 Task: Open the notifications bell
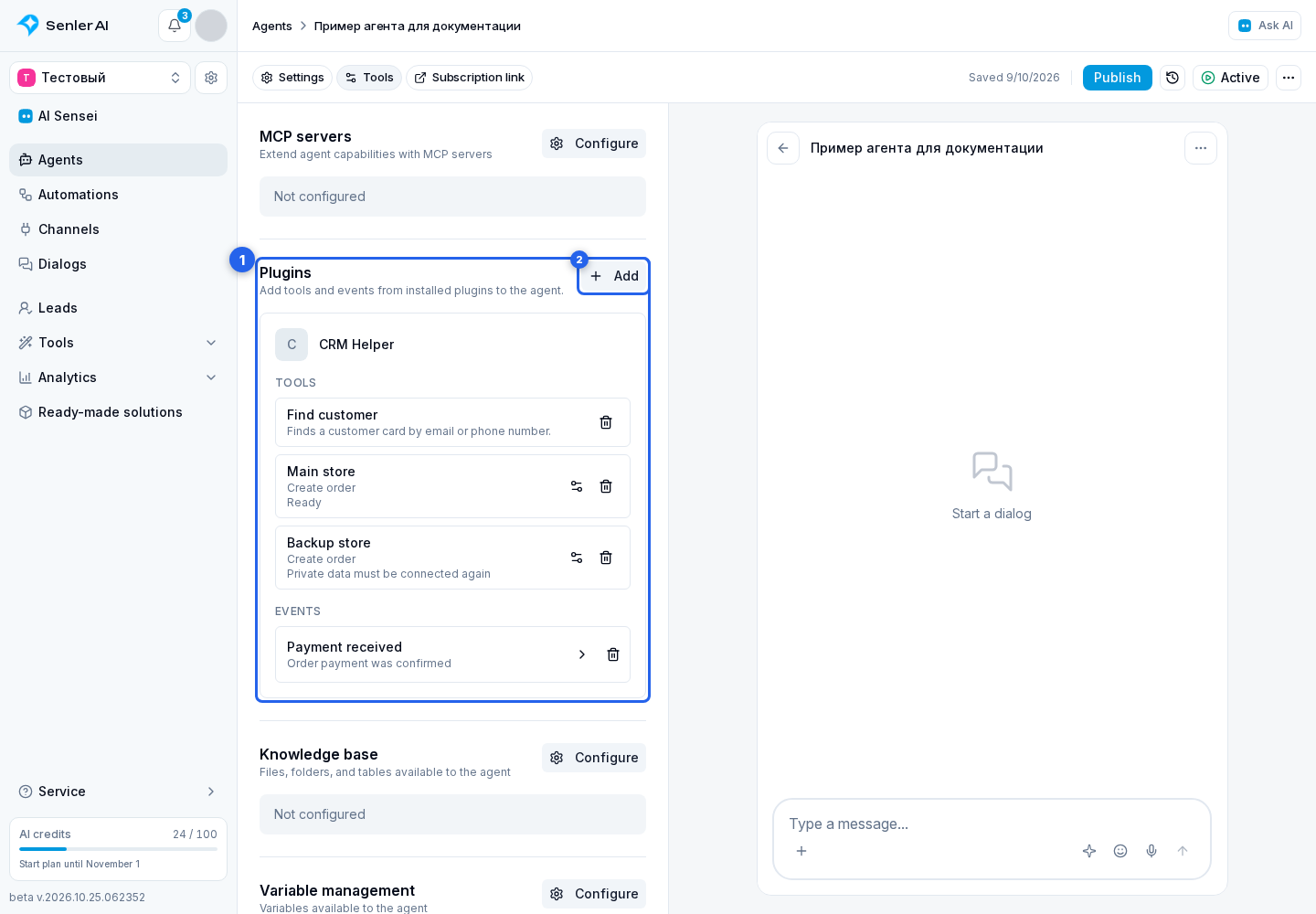click(175, 26)
